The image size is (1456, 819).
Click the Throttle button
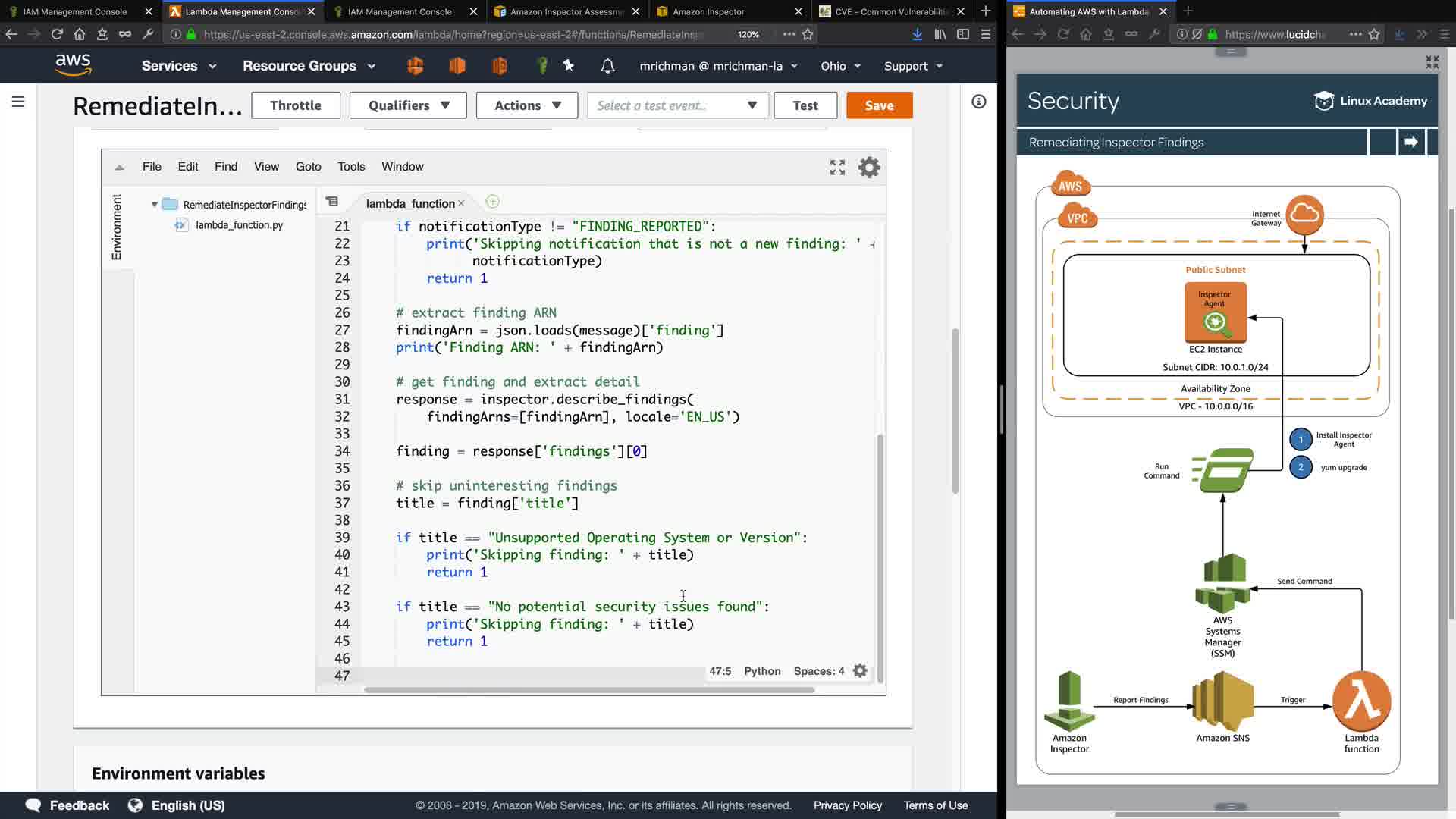point(295,105)
